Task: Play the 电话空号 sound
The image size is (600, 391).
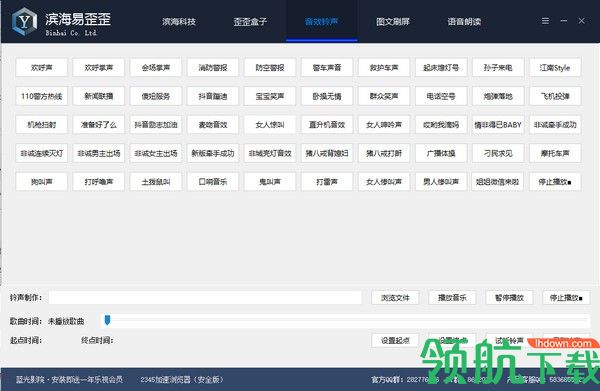Action: pyautogui.click(x=441, y=96)
